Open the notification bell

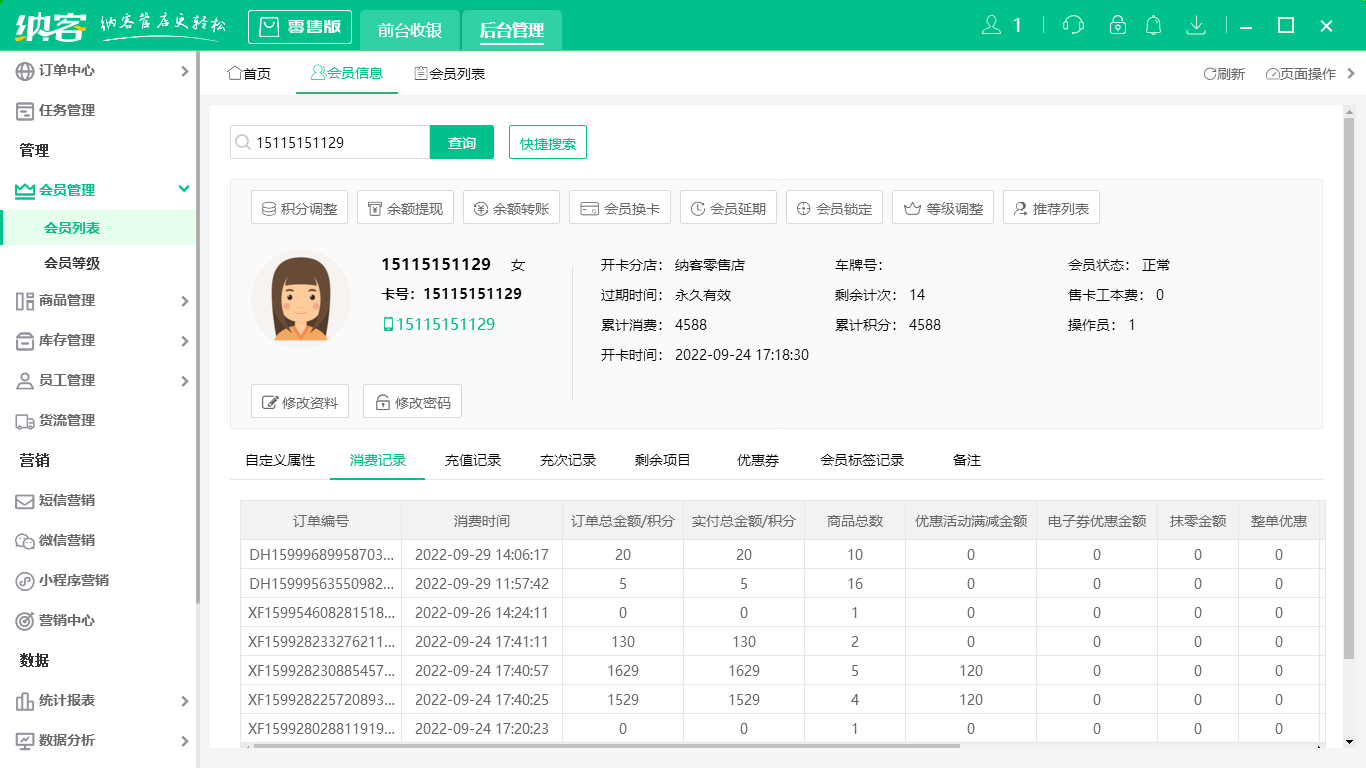point(1153,25)
